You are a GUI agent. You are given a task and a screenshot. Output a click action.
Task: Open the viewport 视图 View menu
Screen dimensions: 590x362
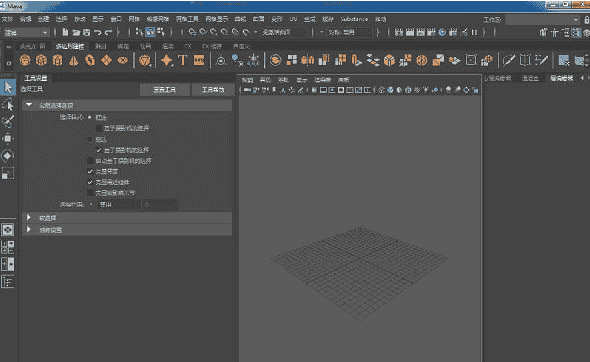point(247,80)
